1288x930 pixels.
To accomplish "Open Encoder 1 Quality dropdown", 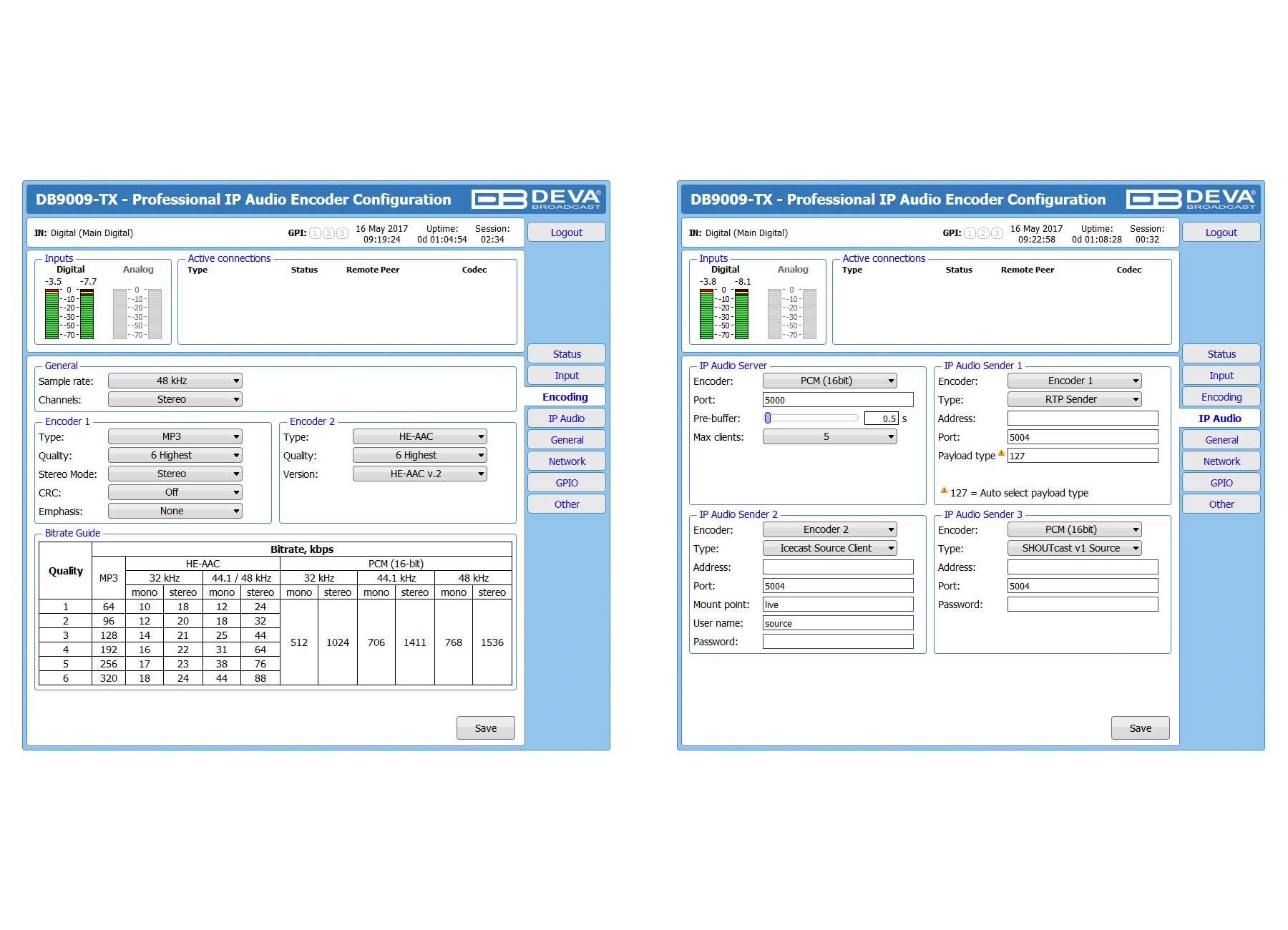I will point(175,455).
